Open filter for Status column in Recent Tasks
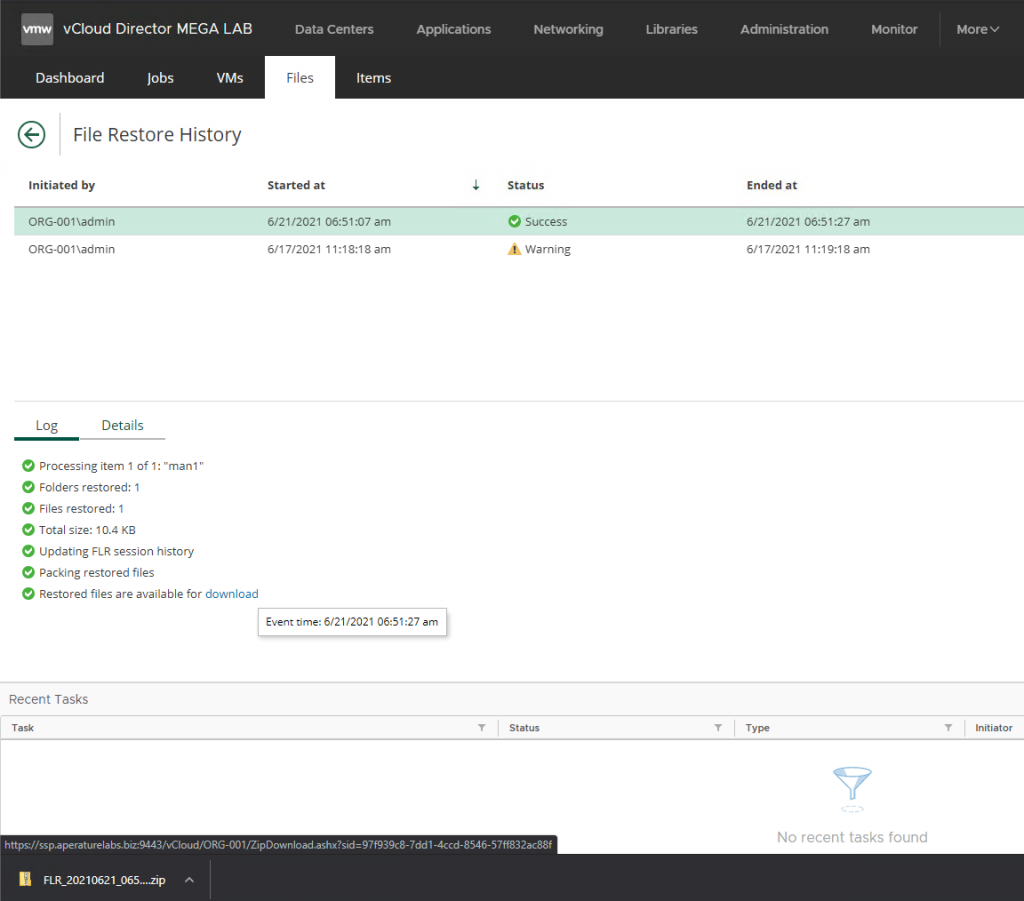Image resolution: width=1024 pixels, height=901 pixels. point(718,727)
